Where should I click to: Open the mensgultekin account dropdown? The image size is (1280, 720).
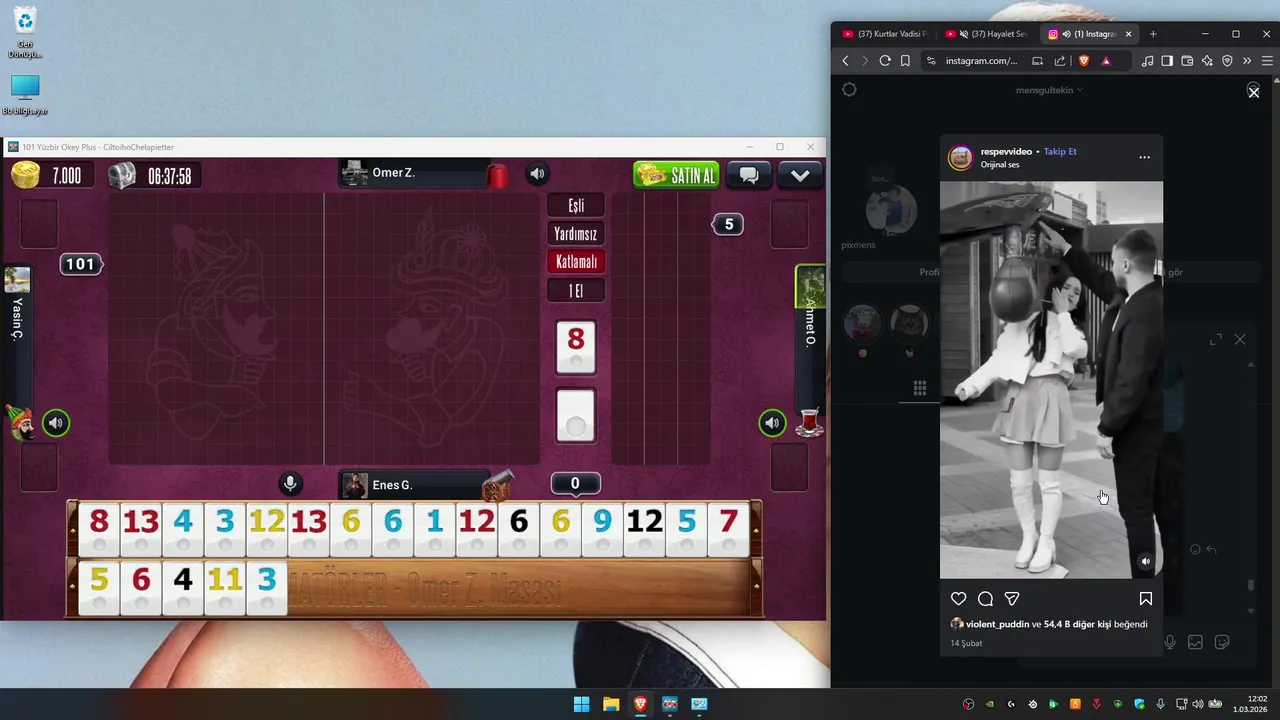1049,90
